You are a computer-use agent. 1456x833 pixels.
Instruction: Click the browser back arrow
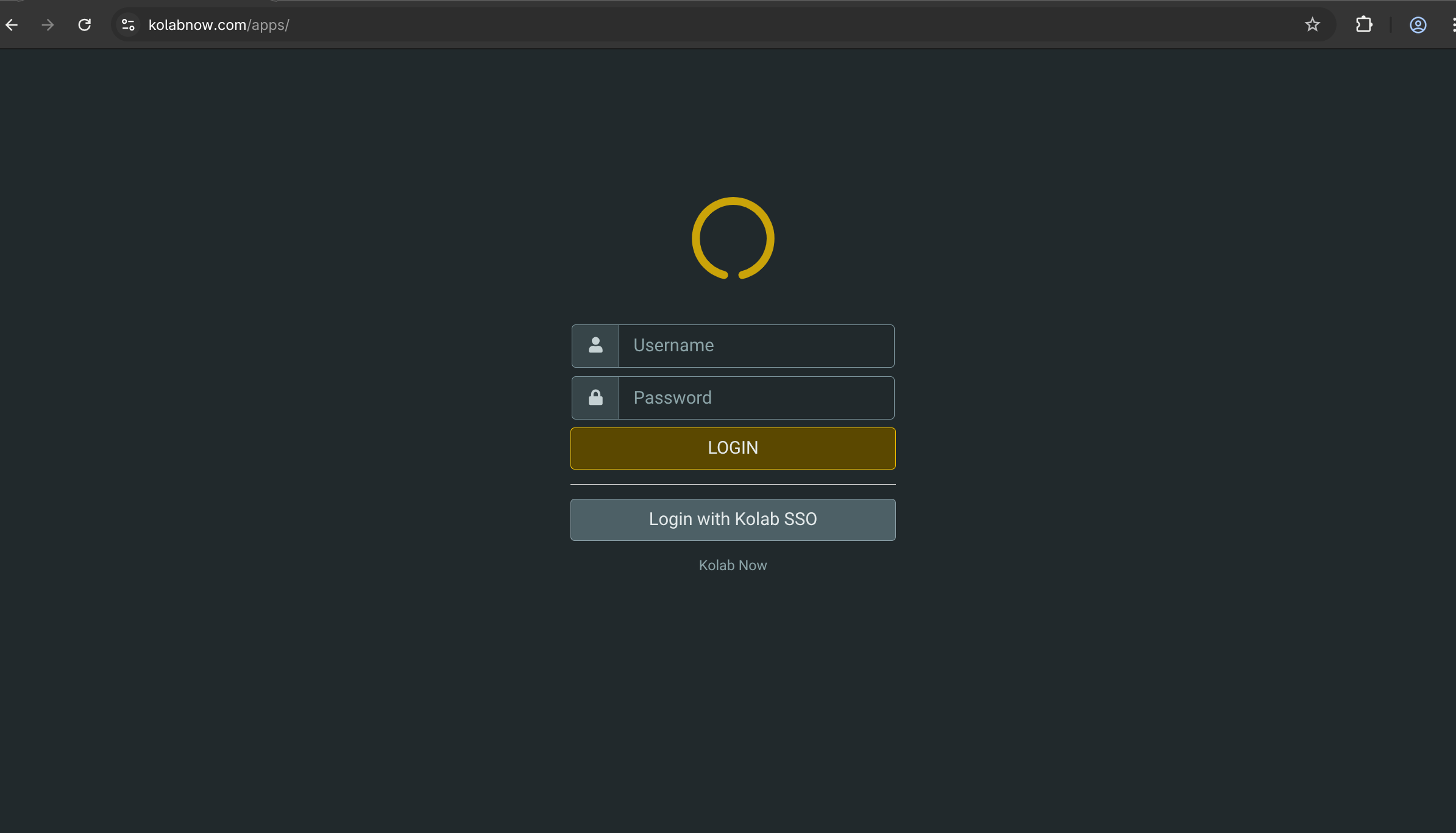12,25
